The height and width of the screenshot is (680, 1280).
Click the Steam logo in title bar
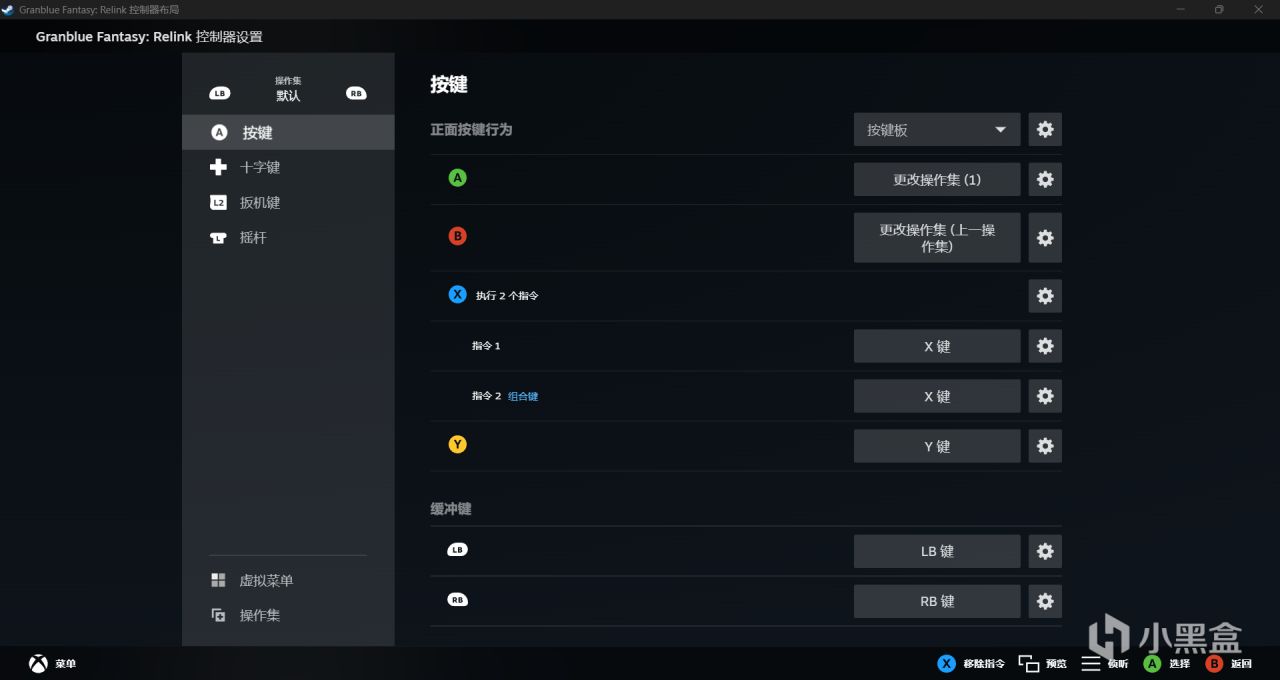click(x=7, y=9)
